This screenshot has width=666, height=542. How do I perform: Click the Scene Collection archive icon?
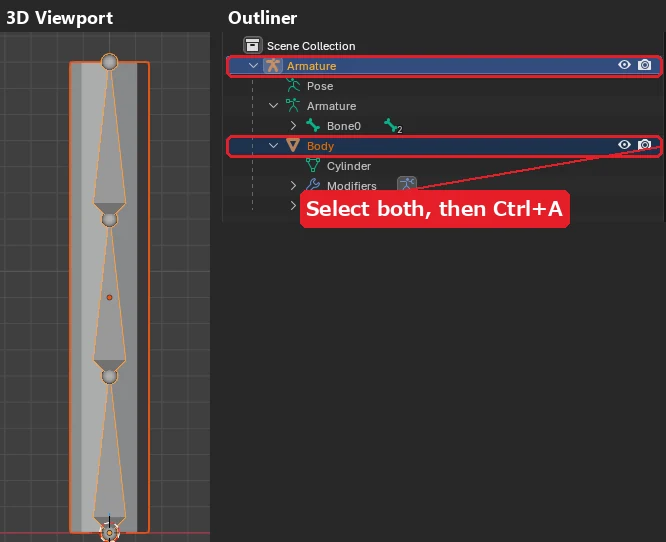[252, 45]
